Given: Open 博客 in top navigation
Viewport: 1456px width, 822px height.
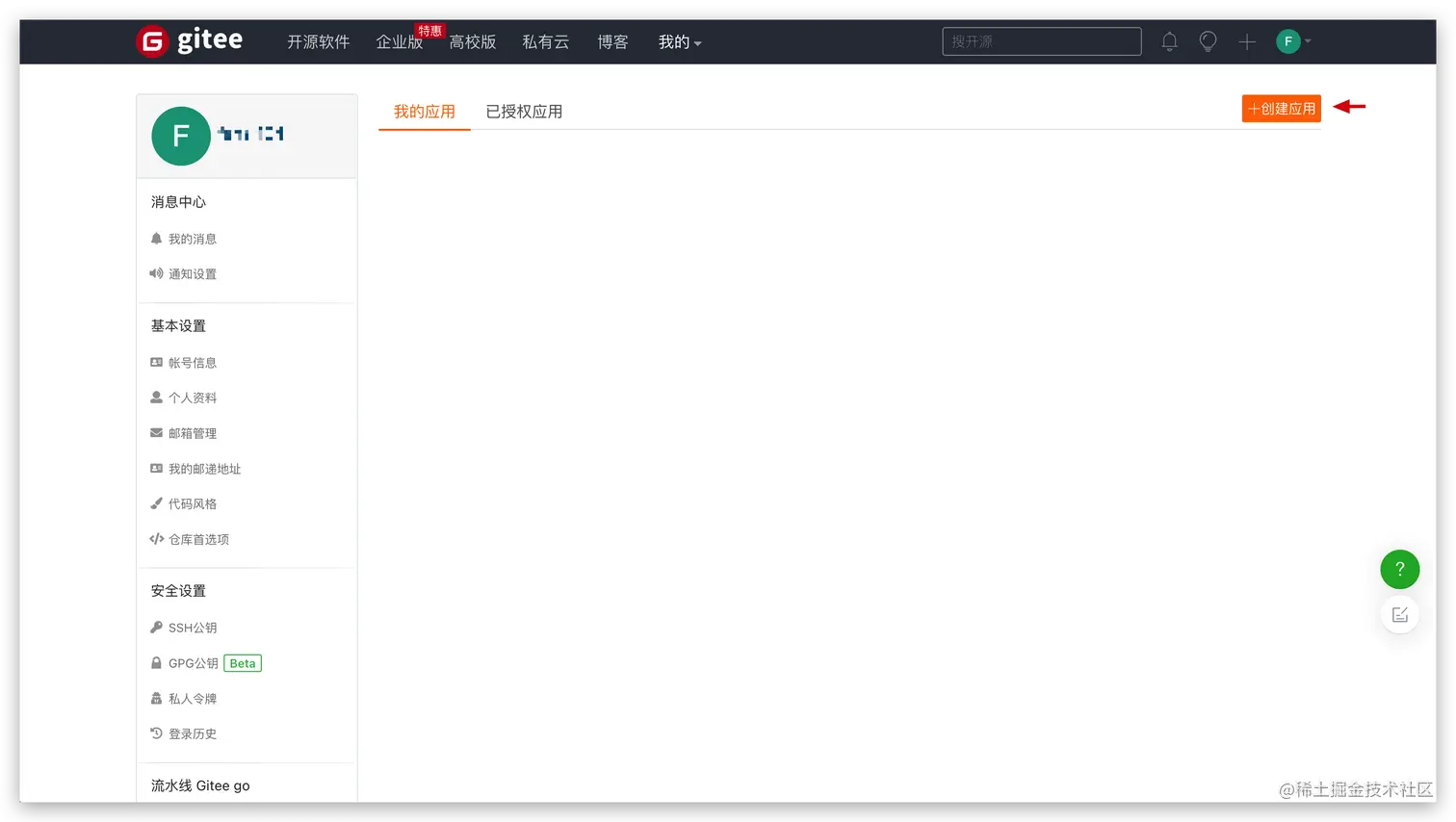Looking at the screenshot, I should (612, 41).
